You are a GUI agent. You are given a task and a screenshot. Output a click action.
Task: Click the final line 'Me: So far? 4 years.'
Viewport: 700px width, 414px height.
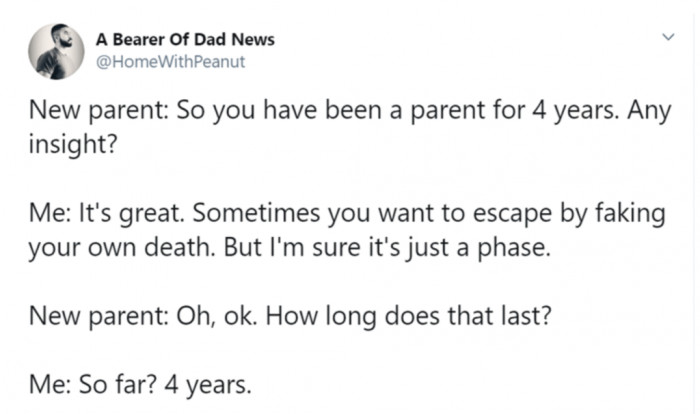coord(140,385)
